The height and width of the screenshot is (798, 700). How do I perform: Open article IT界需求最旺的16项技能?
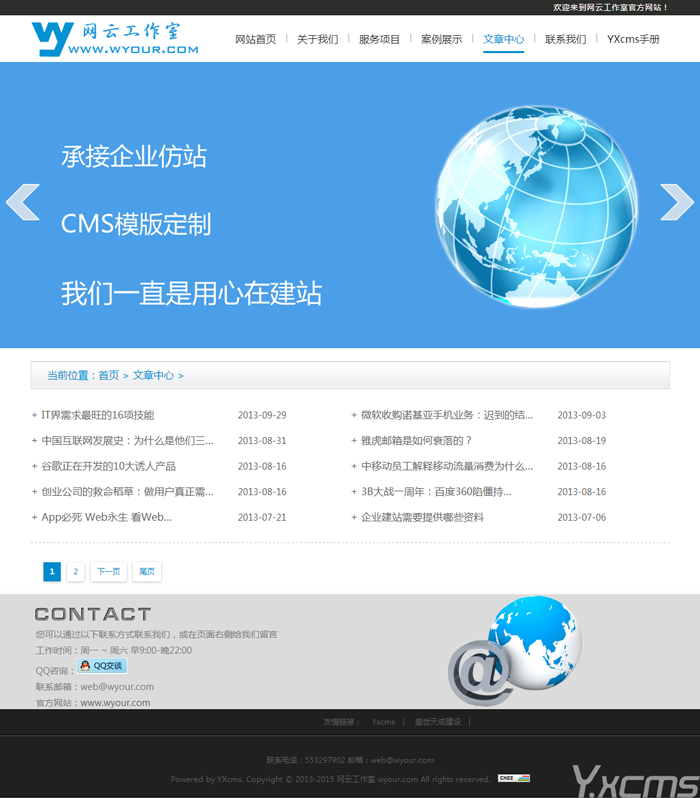click(98, 415)
